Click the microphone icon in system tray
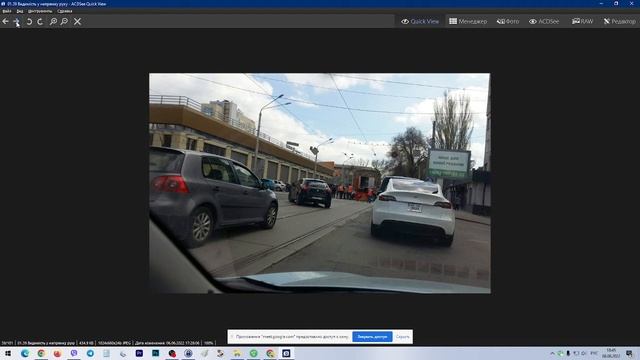 [568, 353]
